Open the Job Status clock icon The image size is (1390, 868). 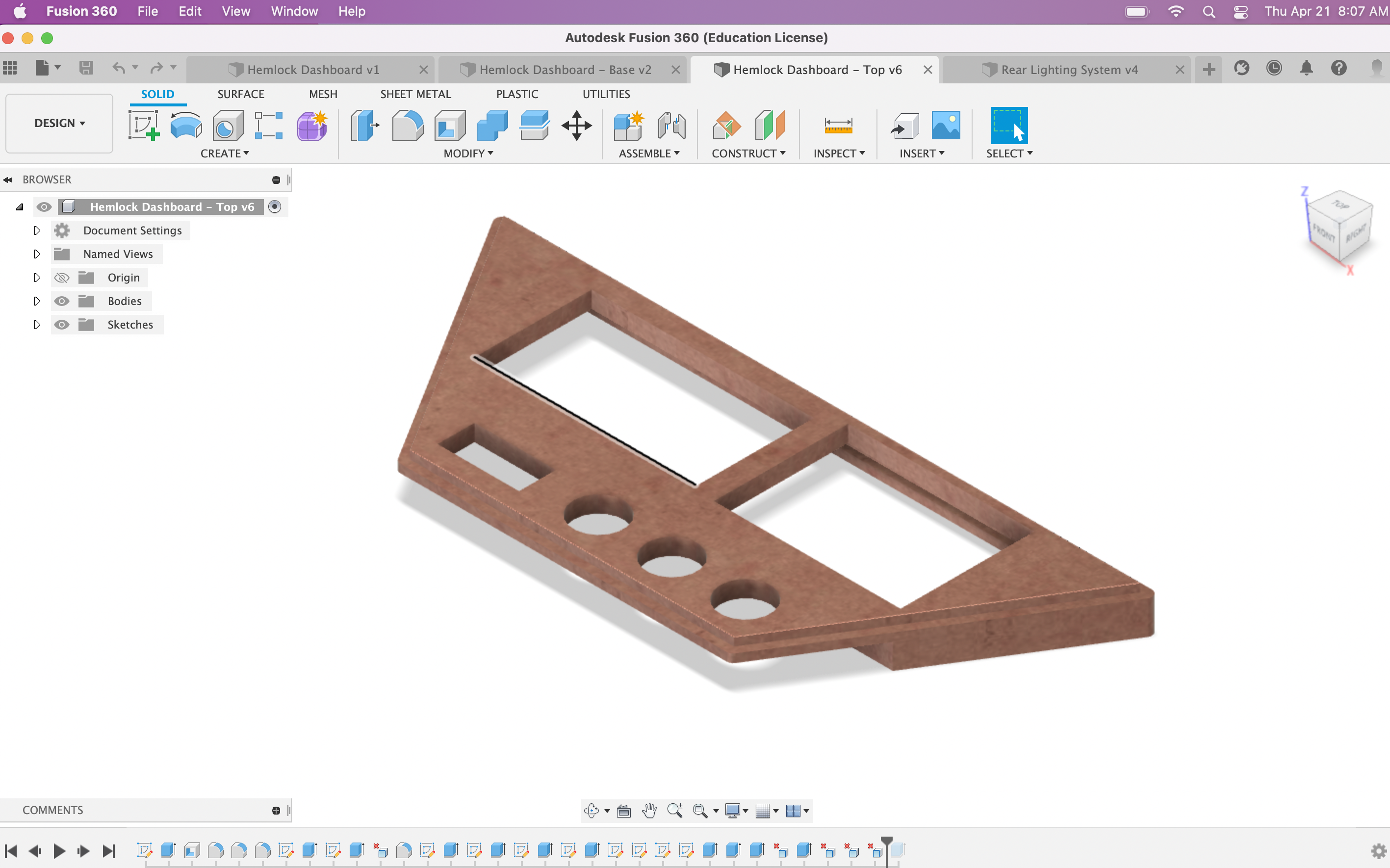(1273, 69)
